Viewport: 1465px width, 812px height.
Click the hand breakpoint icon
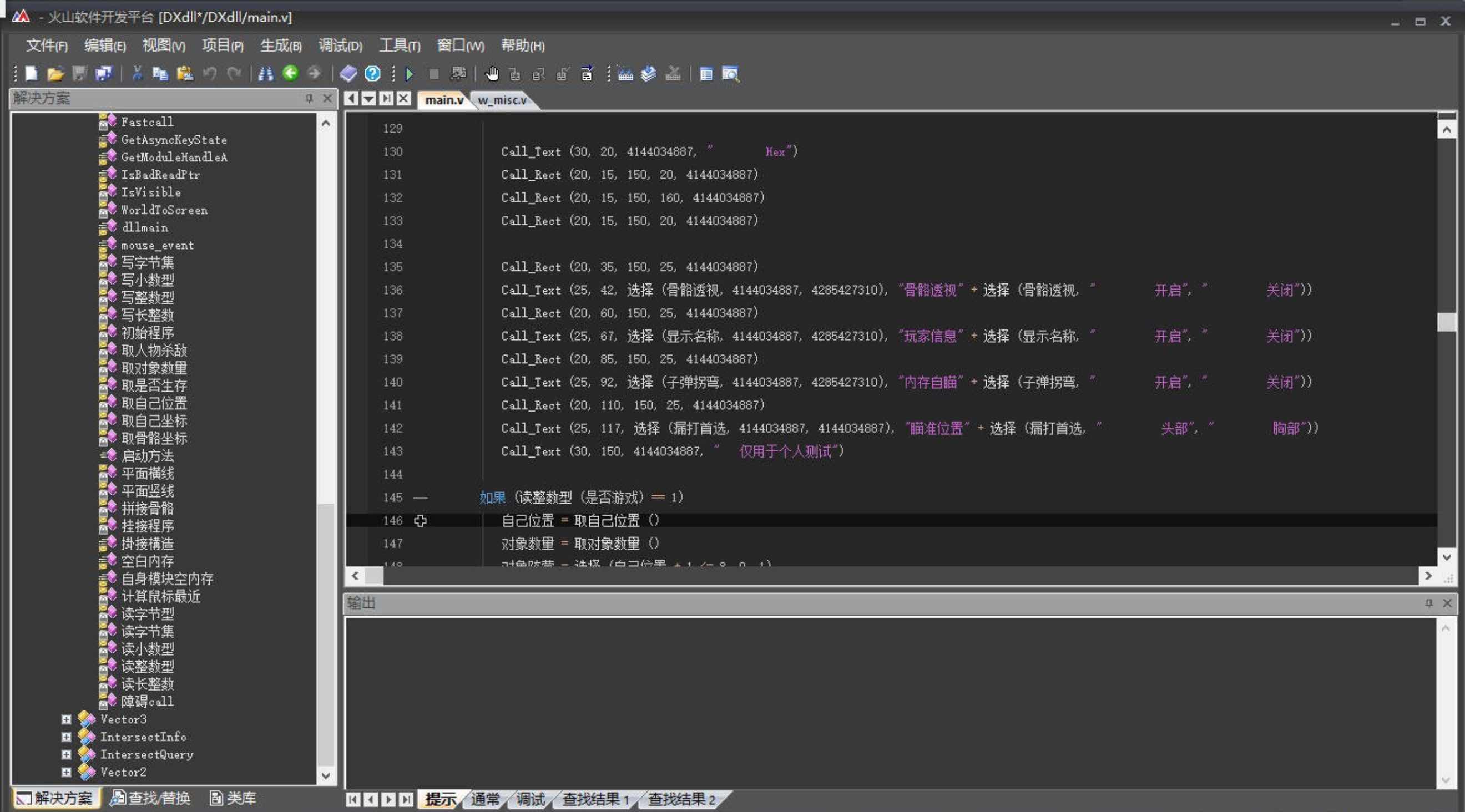pos(492,74)
